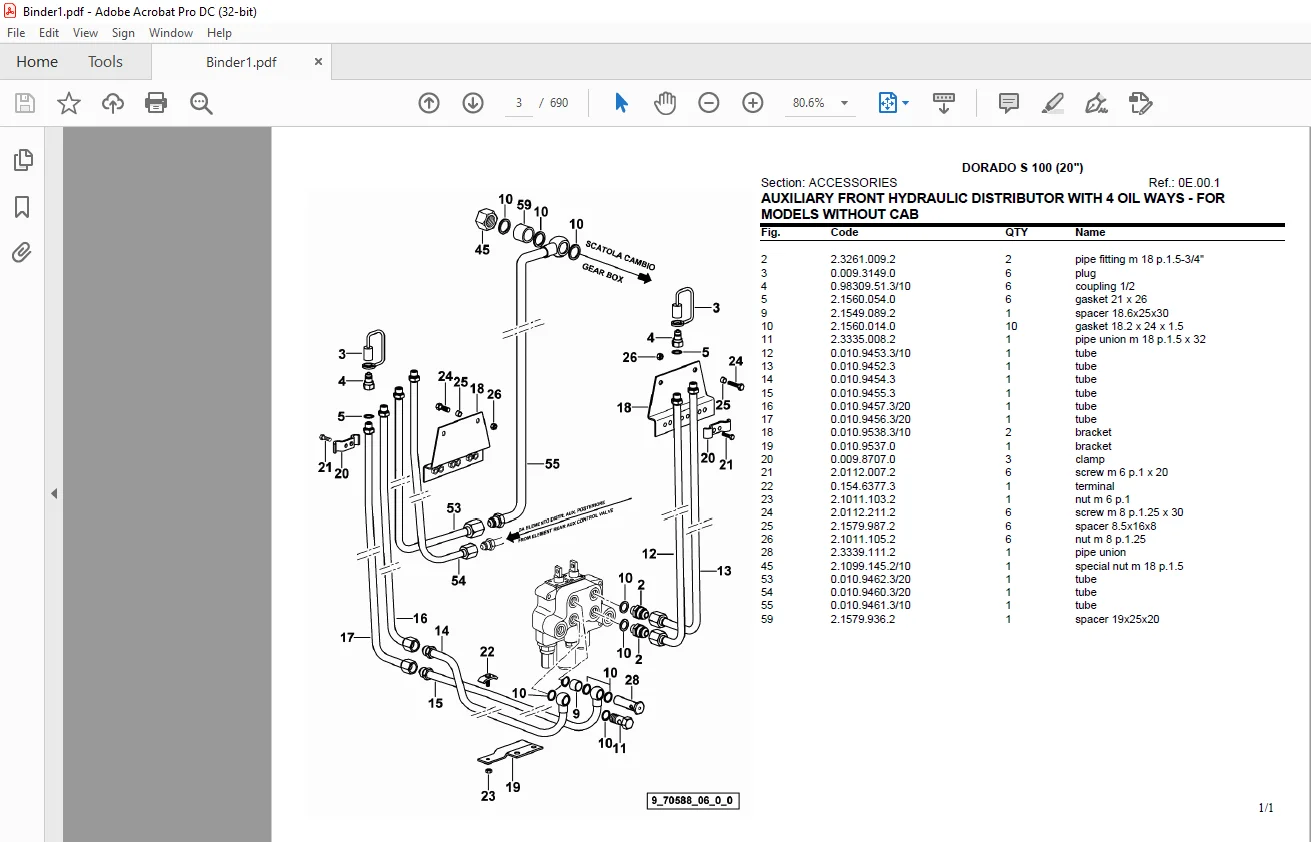
Task: Click the "Name" column header
Action: [1090, 232]
